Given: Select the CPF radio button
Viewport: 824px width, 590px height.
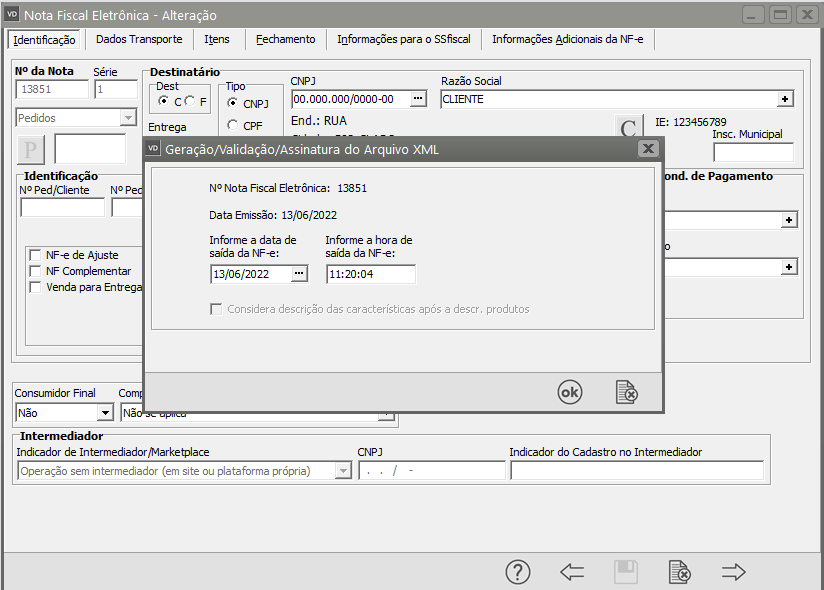Looking at the screenshot, I should (233, 126).
